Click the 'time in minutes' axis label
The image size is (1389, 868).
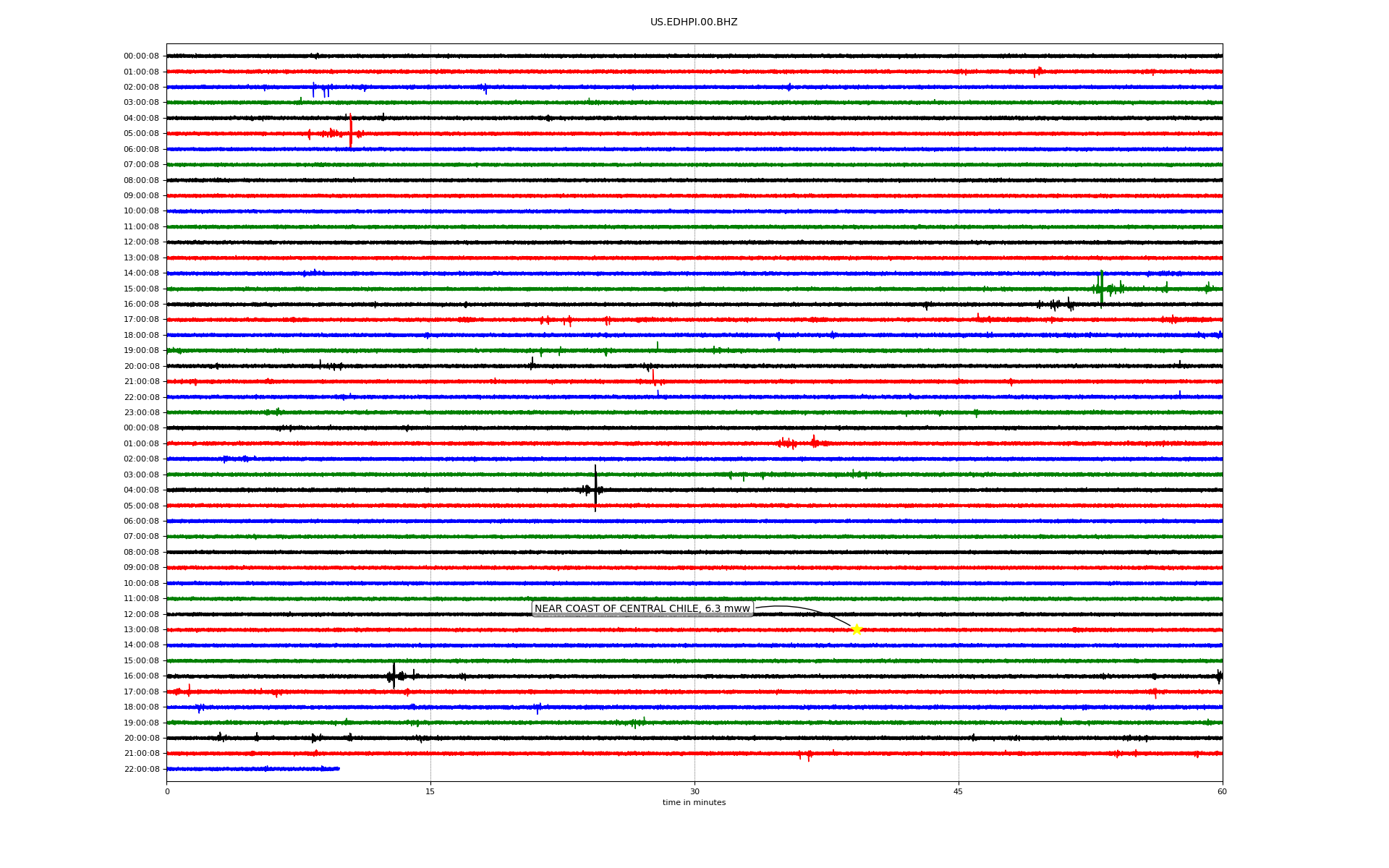click(694, 803)
